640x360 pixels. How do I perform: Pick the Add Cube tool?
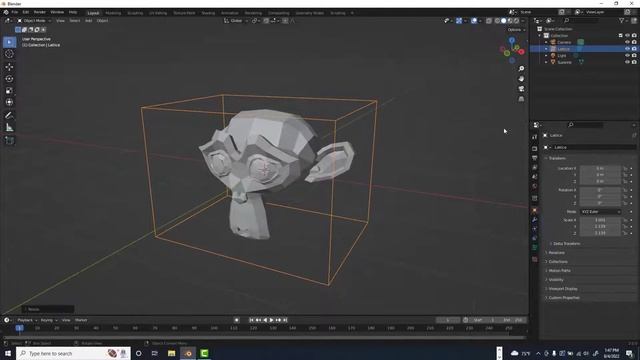tap(9, 140)
